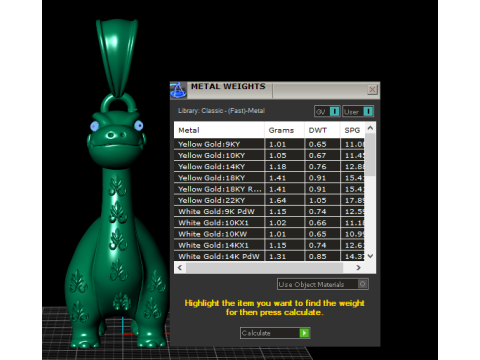The width and height of the screenshot is (480, 360).
Task: Click the list scroll up arrow
Action: click(370, 128)
